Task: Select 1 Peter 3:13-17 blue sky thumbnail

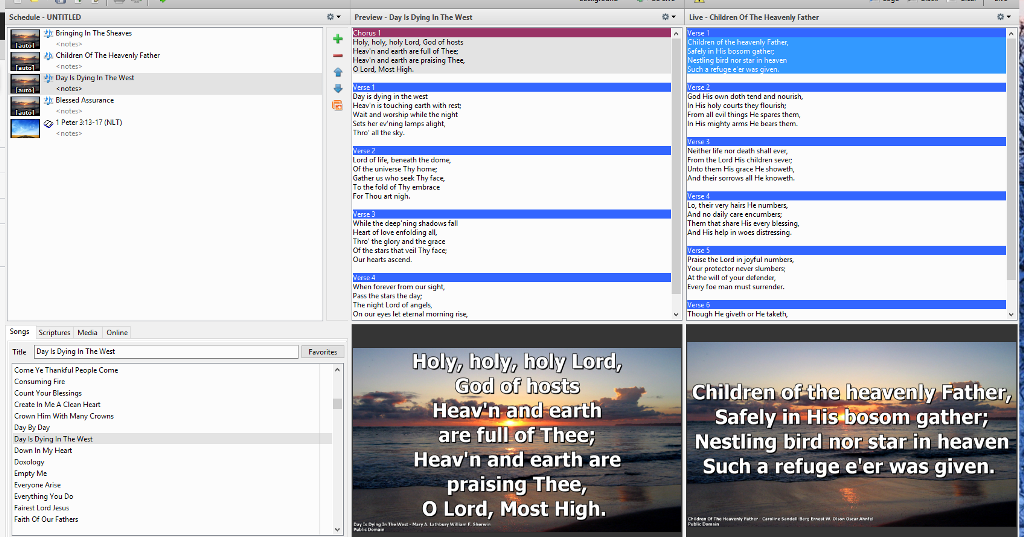Action: click(25, 128)
